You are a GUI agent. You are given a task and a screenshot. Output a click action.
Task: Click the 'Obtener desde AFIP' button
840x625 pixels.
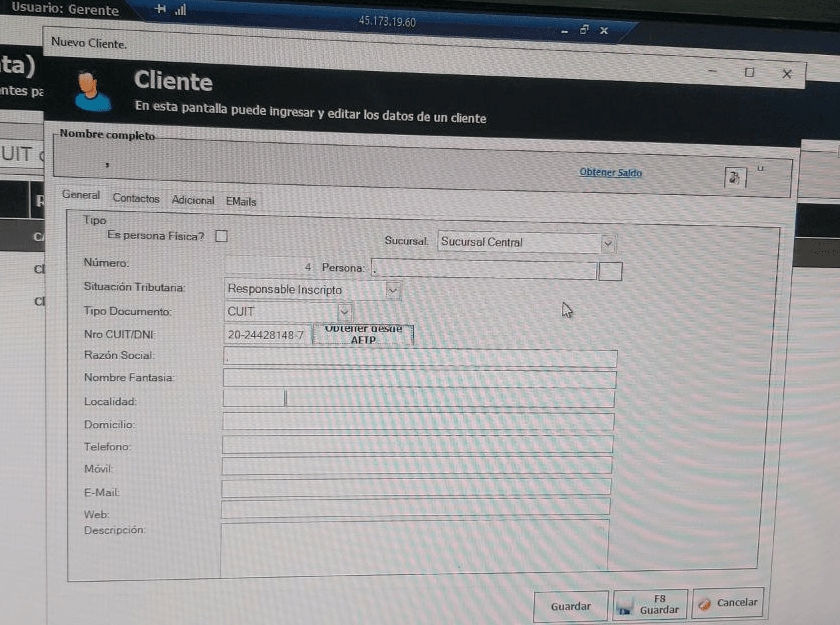[363, 334]
